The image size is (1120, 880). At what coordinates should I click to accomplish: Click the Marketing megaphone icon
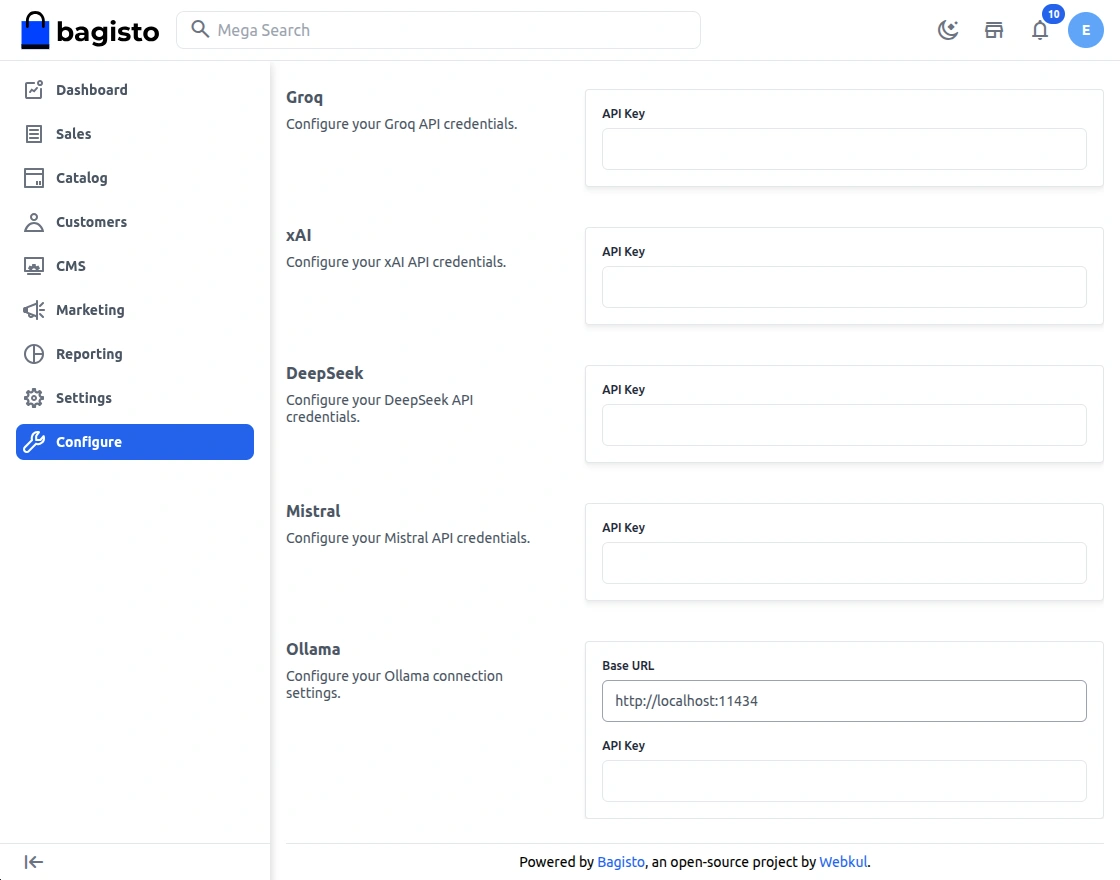point(34,310)
